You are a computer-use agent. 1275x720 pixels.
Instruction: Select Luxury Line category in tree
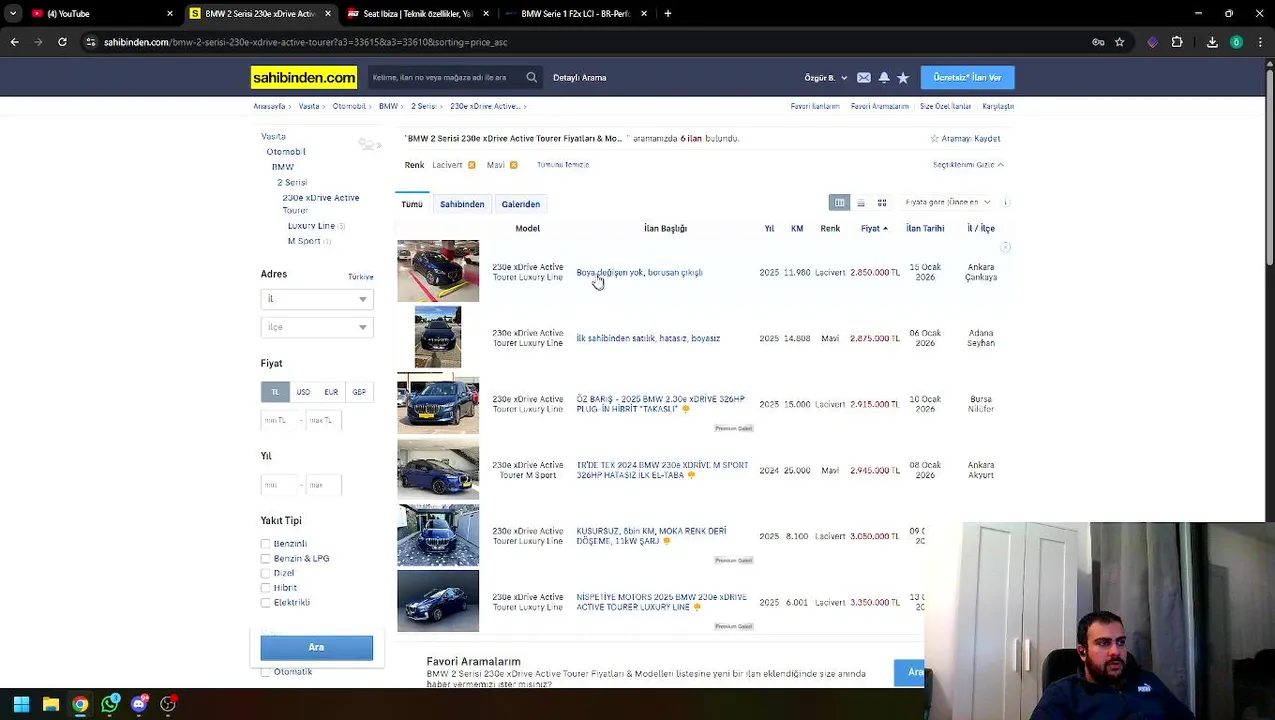pos(311,226)
